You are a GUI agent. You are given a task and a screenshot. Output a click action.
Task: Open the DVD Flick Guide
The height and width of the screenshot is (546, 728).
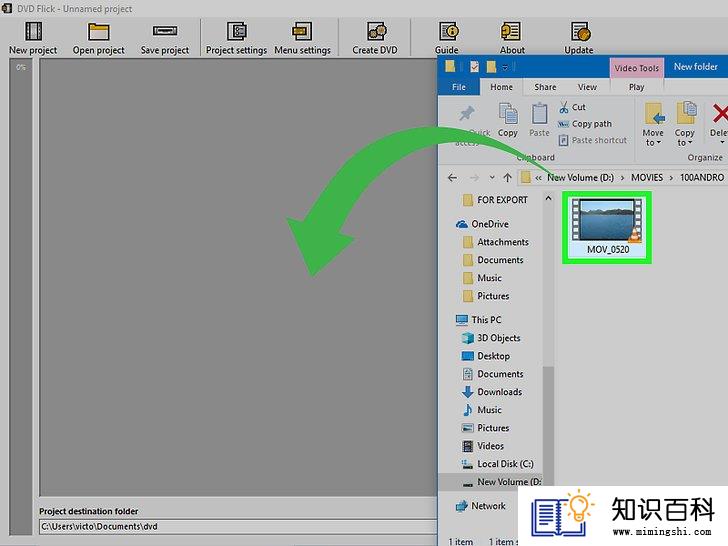(447, 39)
